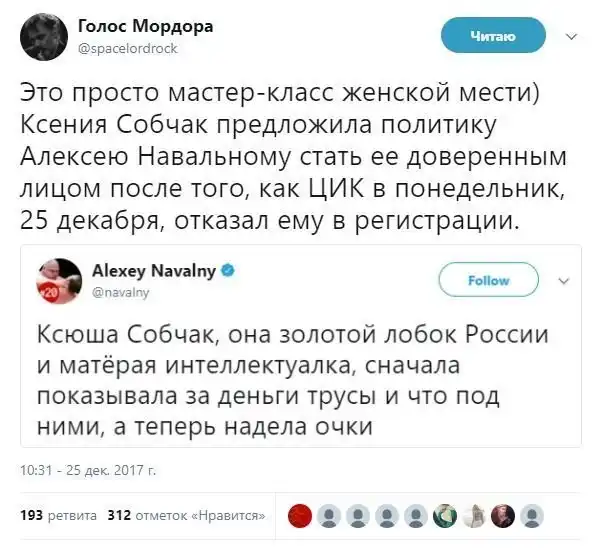Screen dimensions: 611x550
Task: Open the Alexey Navalny name link
Action: [x=155, y=271]
